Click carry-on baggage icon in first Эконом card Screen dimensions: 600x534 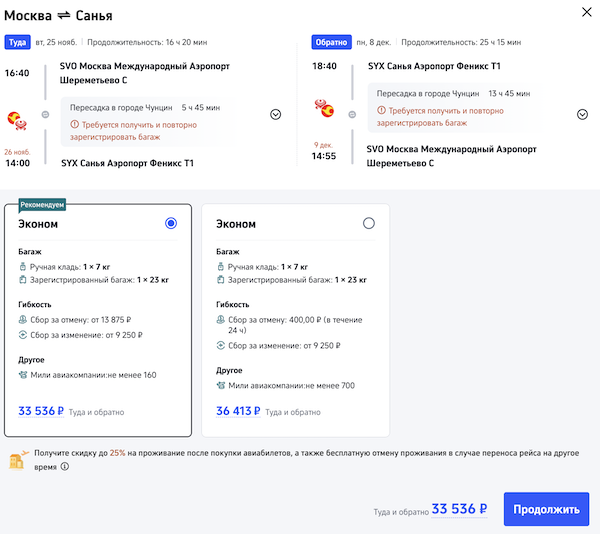pyautogui.click(x=23, y=267)
